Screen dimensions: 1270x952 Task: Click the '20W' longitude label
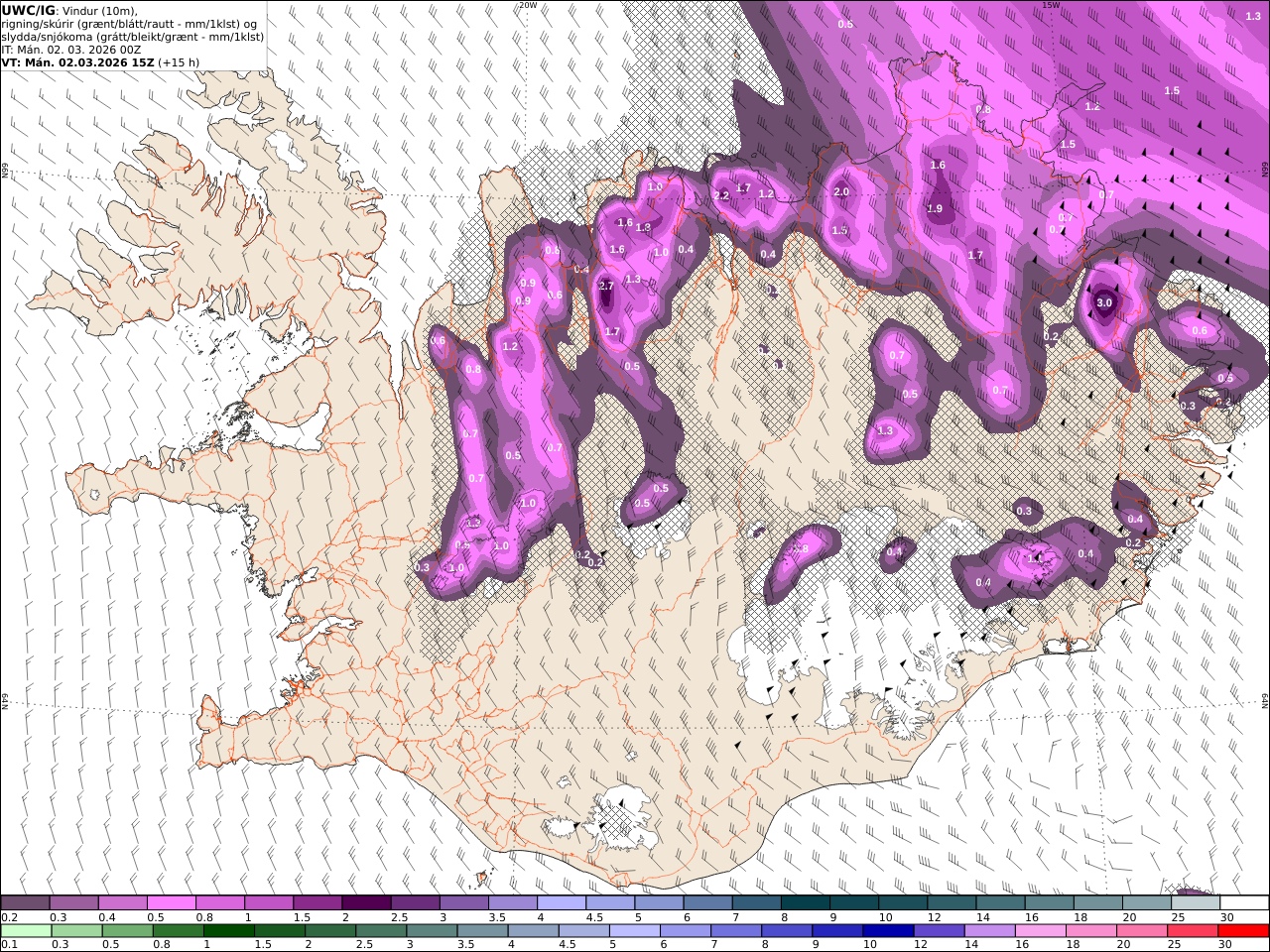528,5
